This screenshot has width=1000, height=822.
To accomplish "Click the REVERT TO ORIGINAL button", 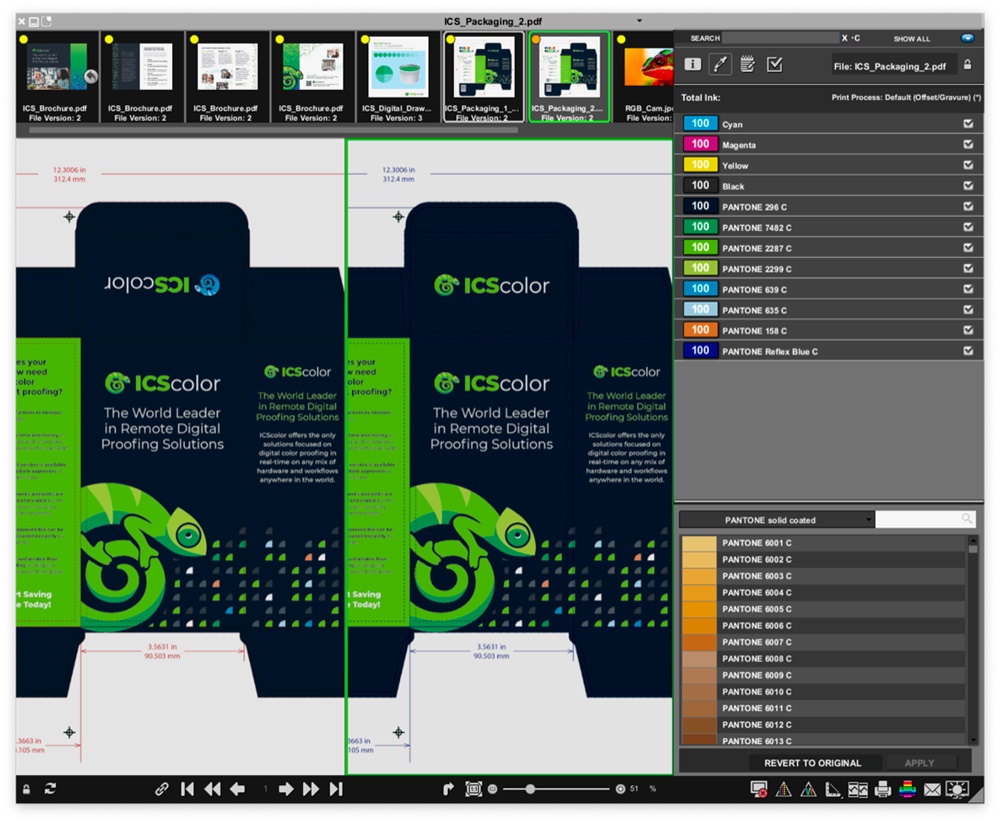I will pyautogui.click(x=812, y=763).
